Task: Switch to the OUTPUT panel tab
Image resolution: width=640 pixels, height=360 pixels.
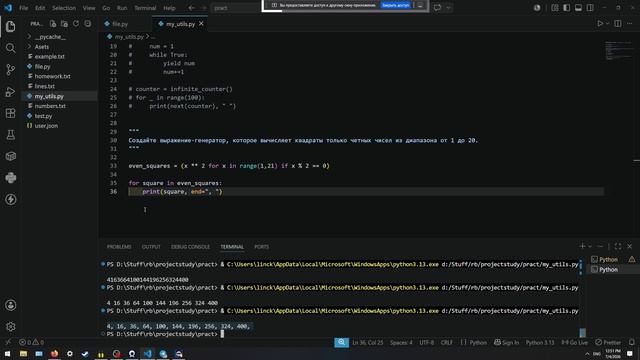Action: coord(151,247)
